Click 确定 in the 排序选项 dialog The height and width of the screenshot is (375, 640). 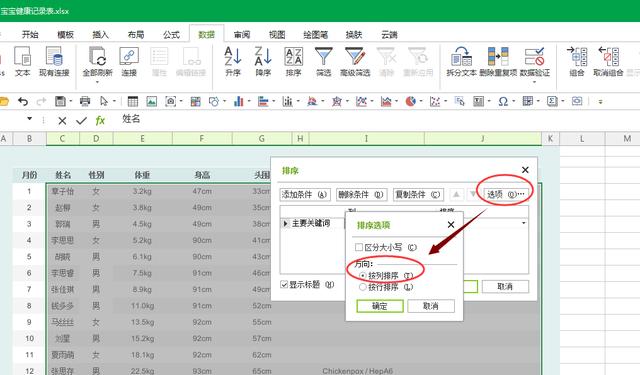click(x=380, y=306)
